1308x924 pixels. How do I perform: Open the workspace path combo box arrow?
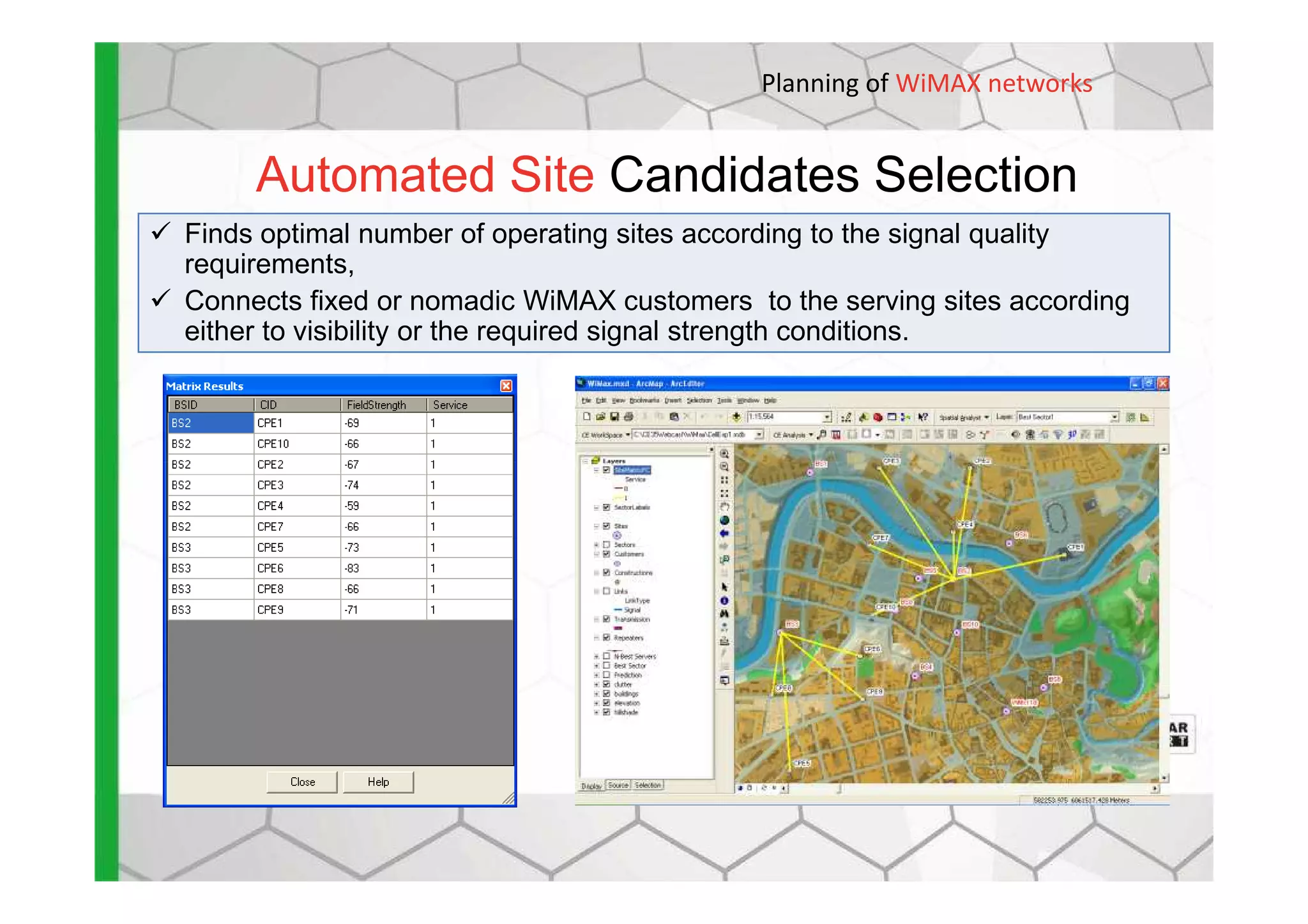coord(759,435)
